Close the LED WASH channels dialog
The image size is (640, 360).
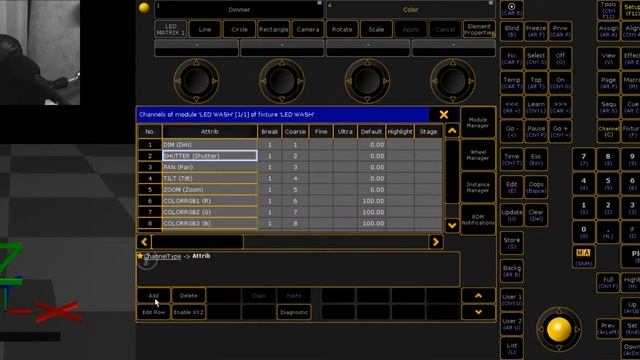444,115
